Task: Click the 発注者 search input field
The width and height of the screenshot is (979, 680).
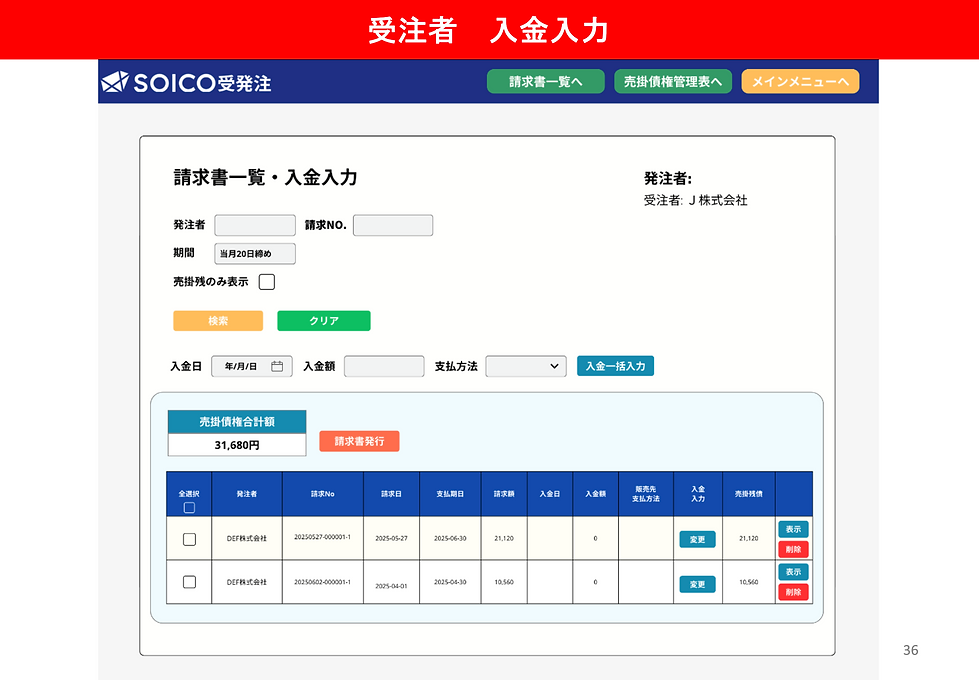Action: point(254,225)
